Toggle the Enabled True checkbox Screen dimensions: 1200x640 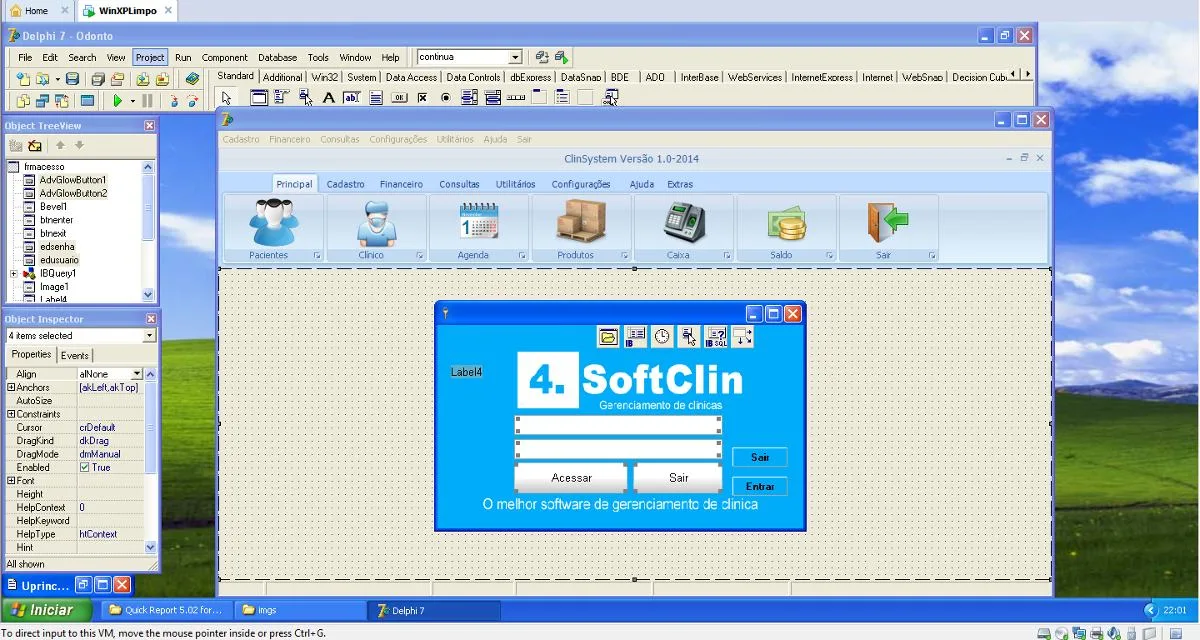pos(84,467)
